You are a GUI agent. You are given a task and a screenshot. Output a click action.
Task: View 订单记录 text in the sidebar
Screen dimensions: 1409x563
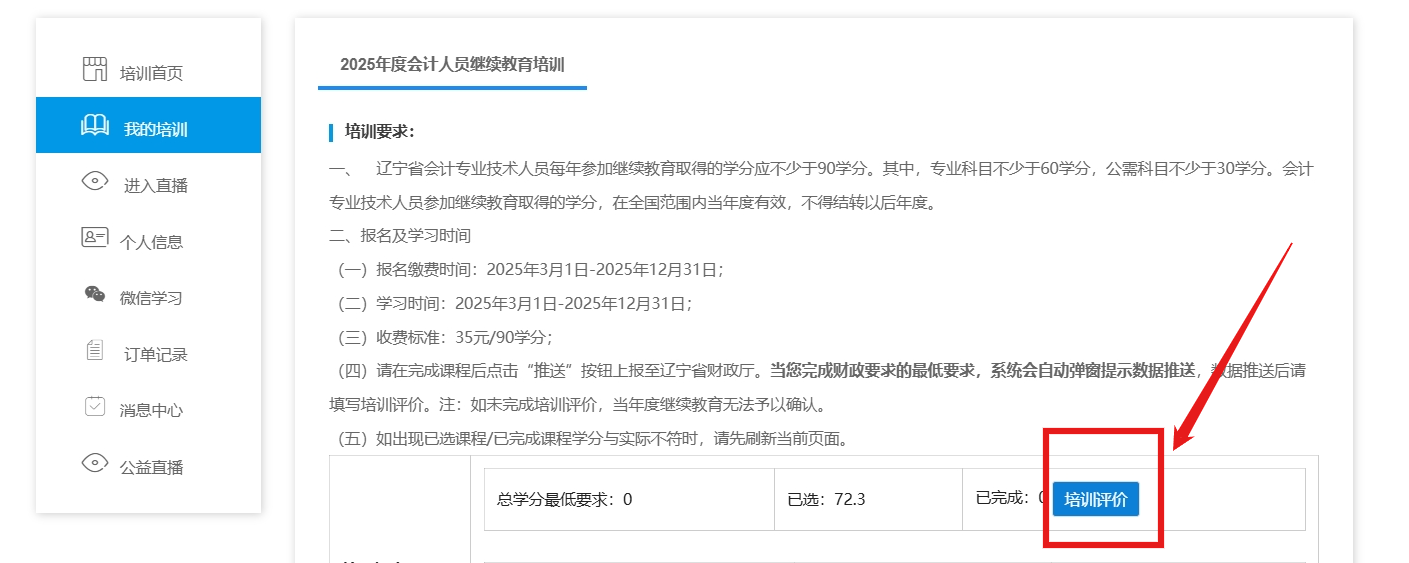coord(155,354)
